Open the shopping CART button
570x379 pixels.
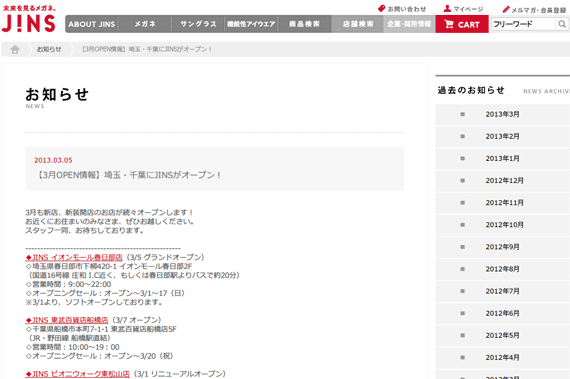[462, 24]
